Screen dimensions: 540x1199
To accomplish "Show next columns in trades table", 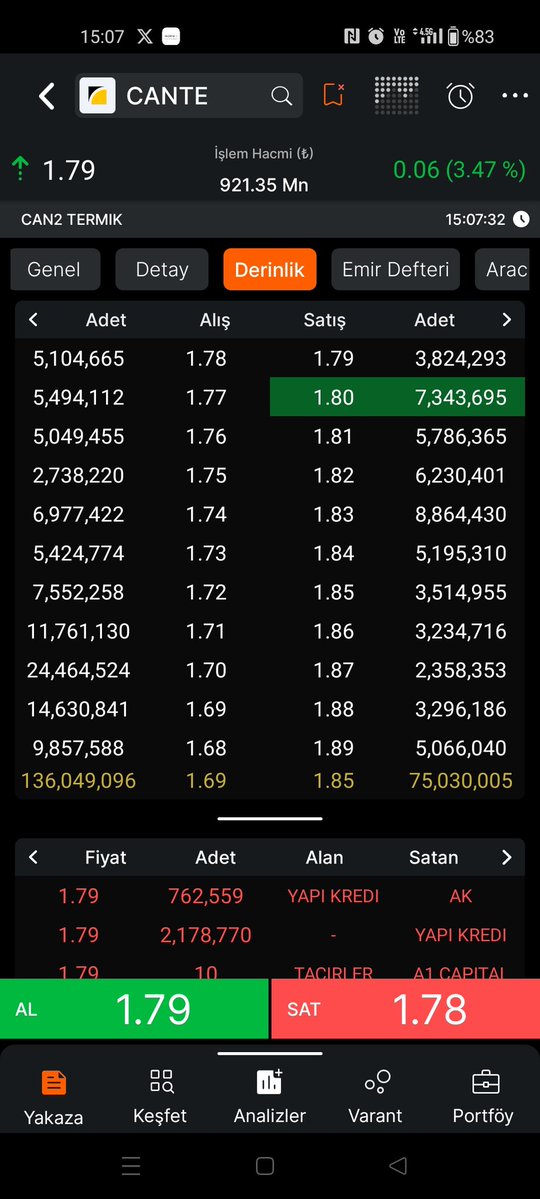I will [506, 857].
